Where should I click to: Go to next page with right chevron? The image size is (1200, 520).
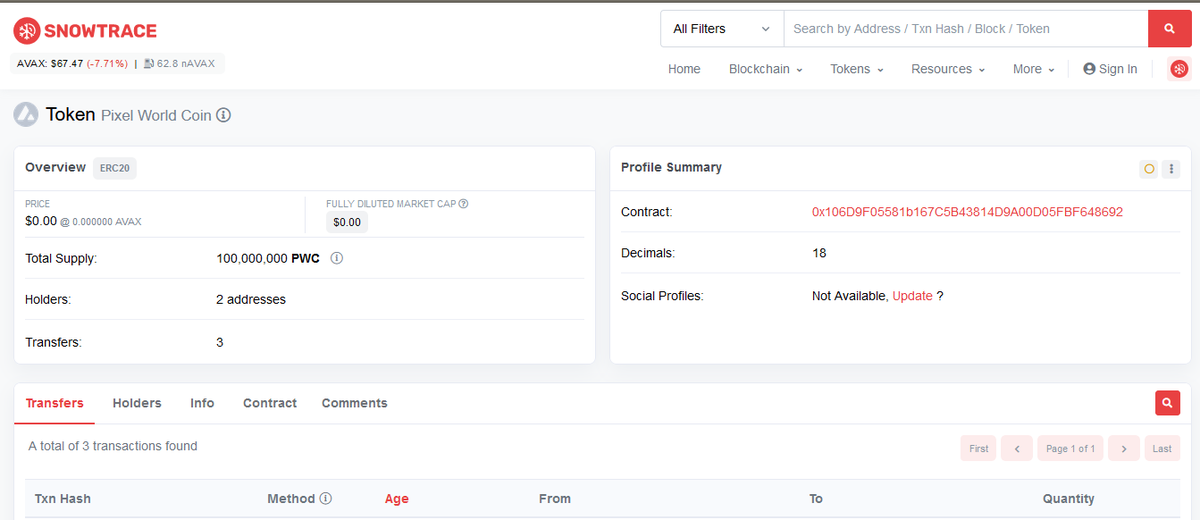tap(1124, 449)
